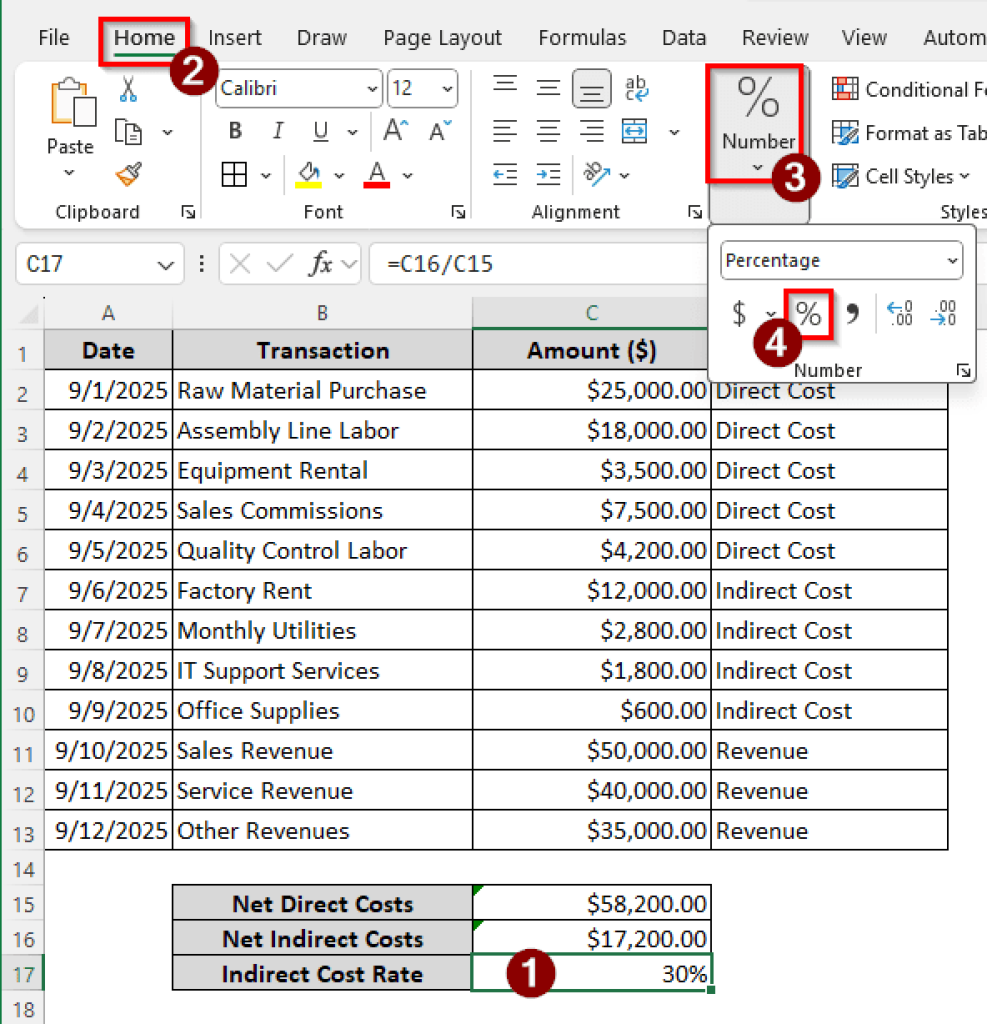Switch to the Data ribbon tab
Screen dimensions: 987x1024
tap(684, 38)
